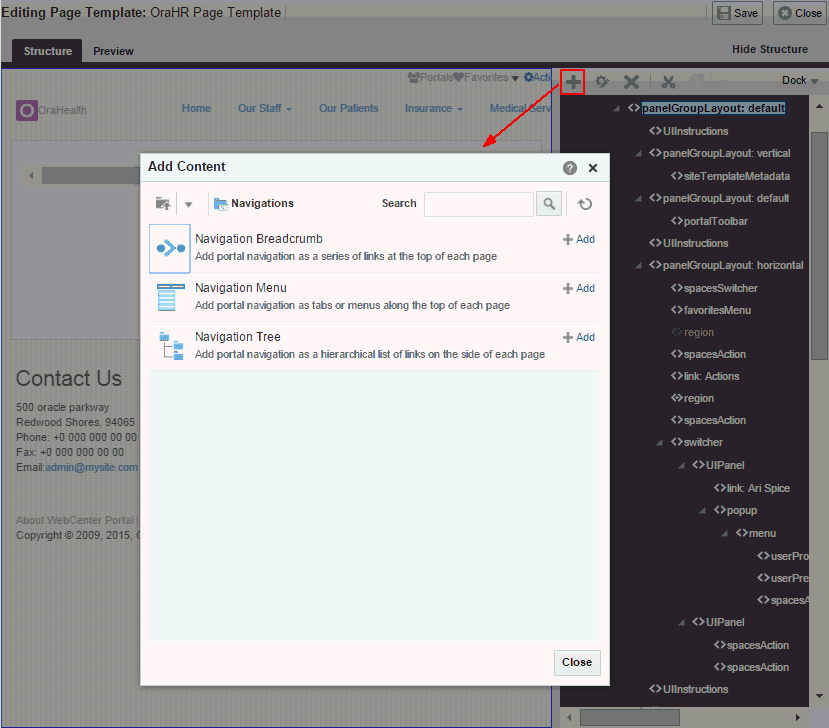Screen dimensions: 829x728
Task: Delete the selected component with the X icon
Action: [x=631, y=81]
